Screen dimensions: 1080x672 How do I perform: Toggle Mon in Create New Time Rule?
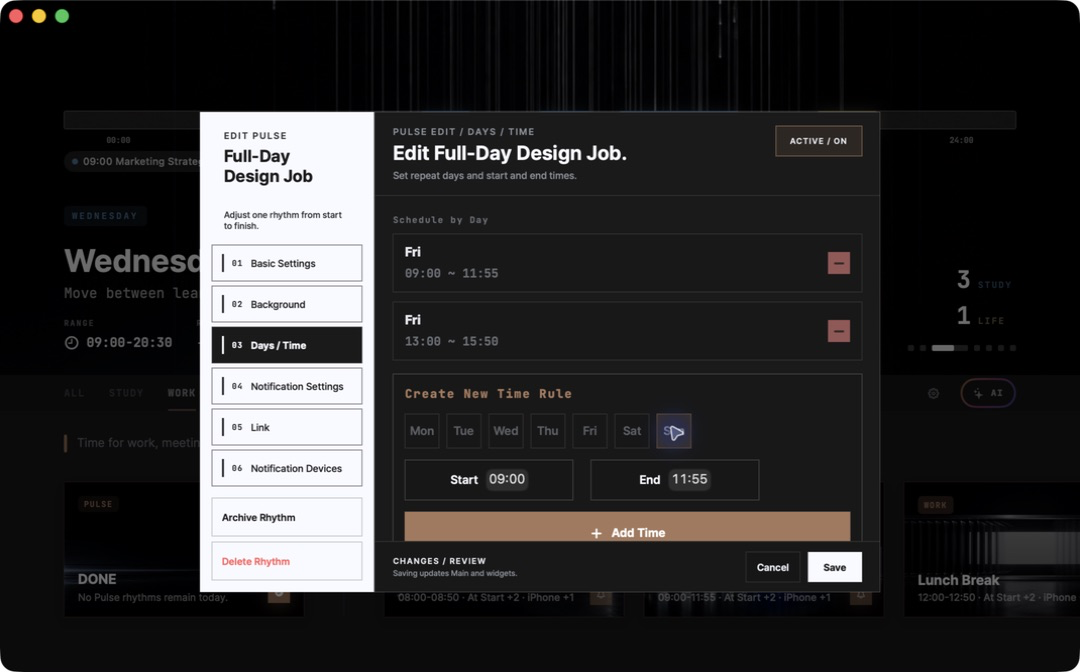click(x=422, y=431)
